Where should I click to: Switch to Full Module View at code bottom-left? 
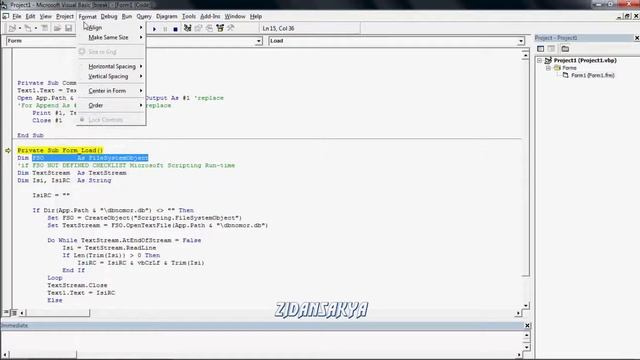(14, 313)
